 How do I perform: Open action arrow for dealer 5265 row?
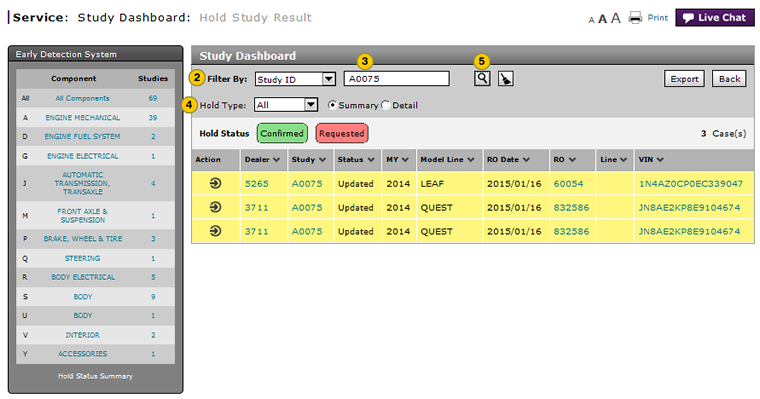tap(215, 183)
